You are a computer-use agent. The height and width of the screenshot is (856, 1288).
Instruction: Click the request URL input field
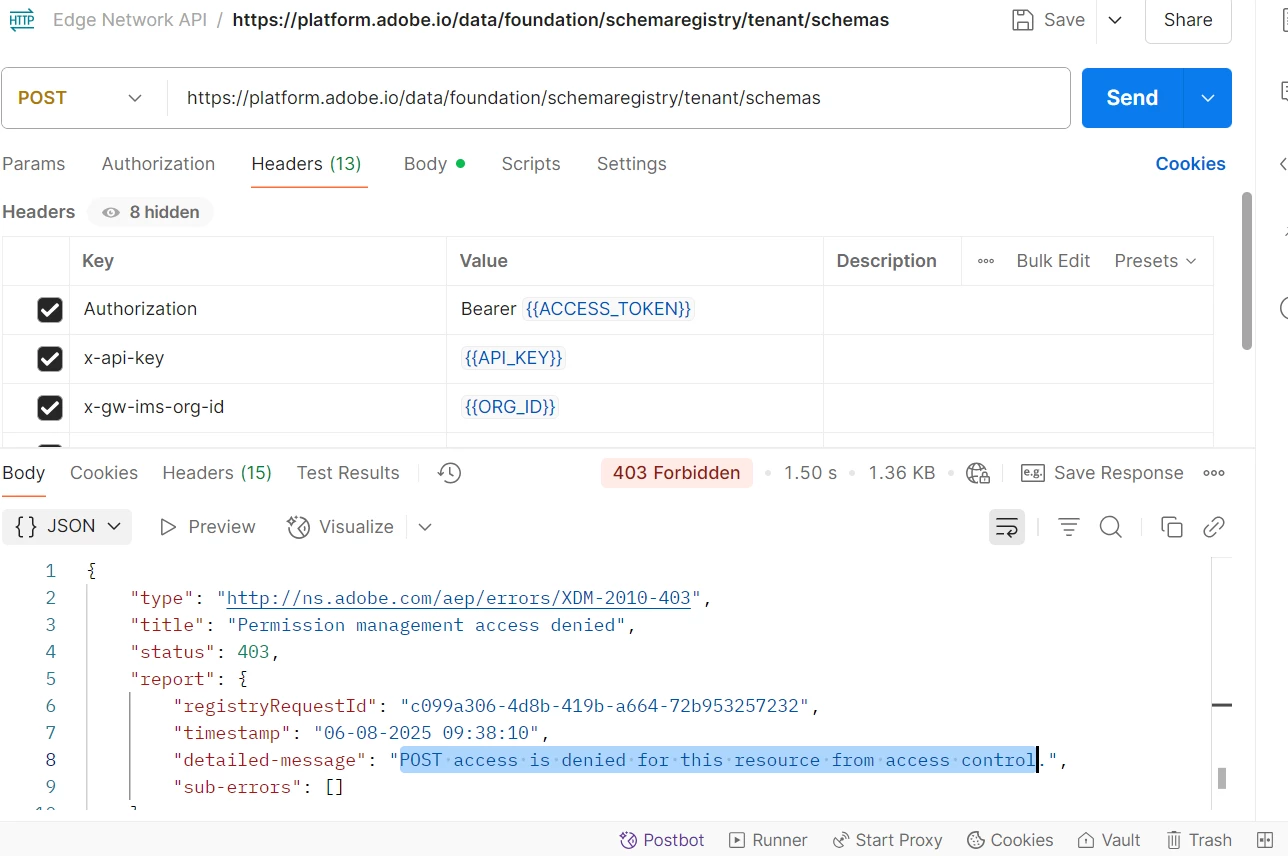(x=618, y=98)
